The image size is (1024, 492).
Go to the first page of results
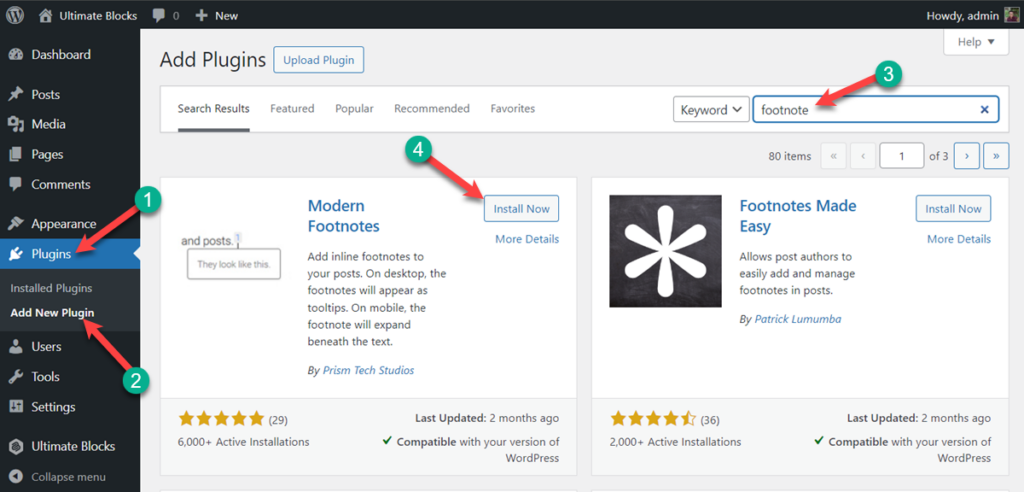pyautogui.click(x=833, y=156)
